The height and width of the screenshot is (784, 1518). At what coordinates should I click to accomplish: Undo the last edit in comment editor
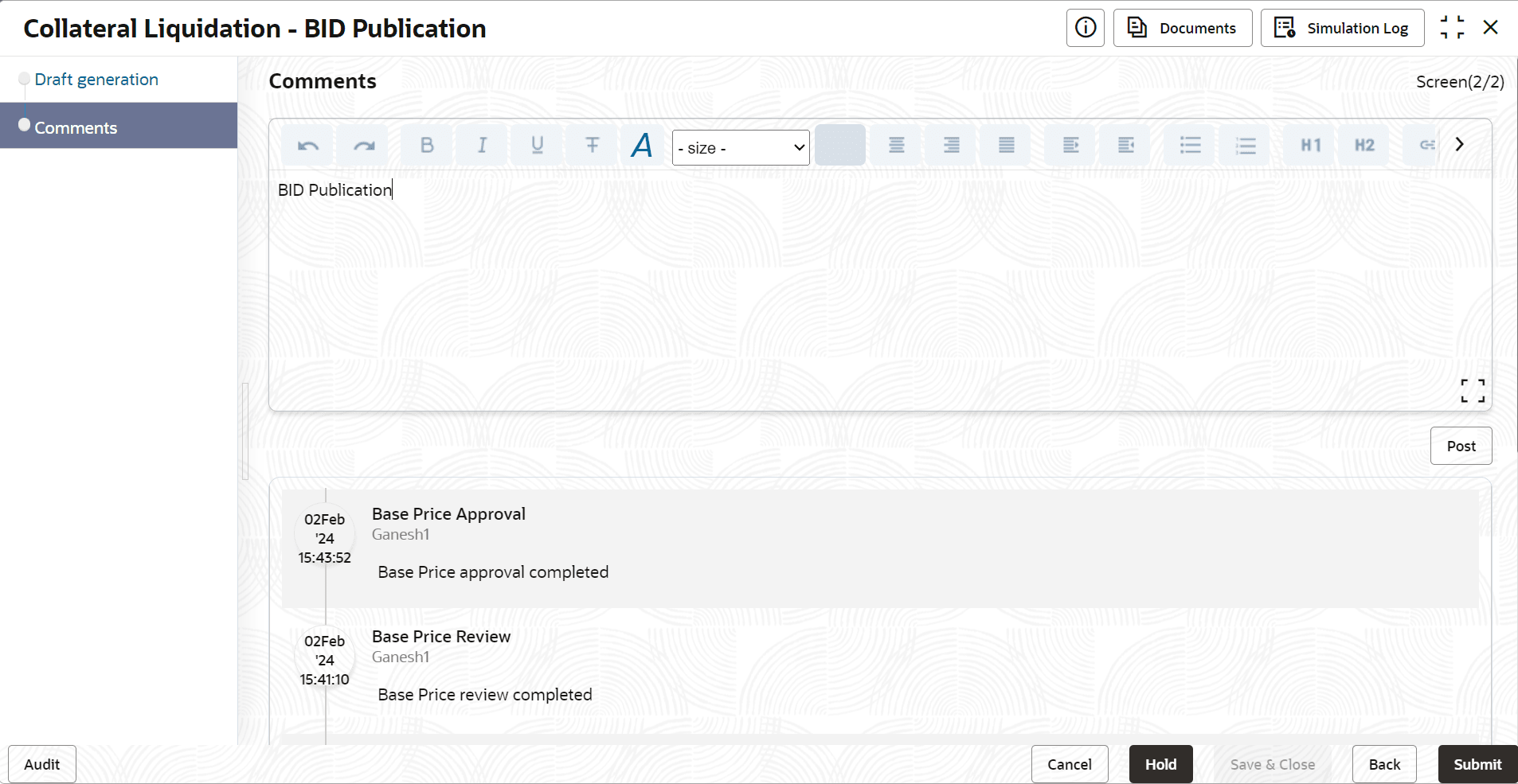[308, 145]
